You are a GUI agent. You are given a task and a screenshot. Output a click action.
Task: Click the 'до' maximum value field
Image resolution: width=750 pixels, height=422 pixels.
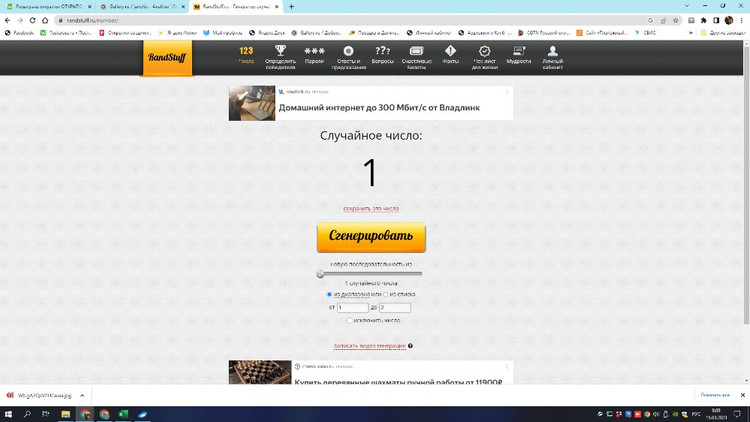[394, 308]
